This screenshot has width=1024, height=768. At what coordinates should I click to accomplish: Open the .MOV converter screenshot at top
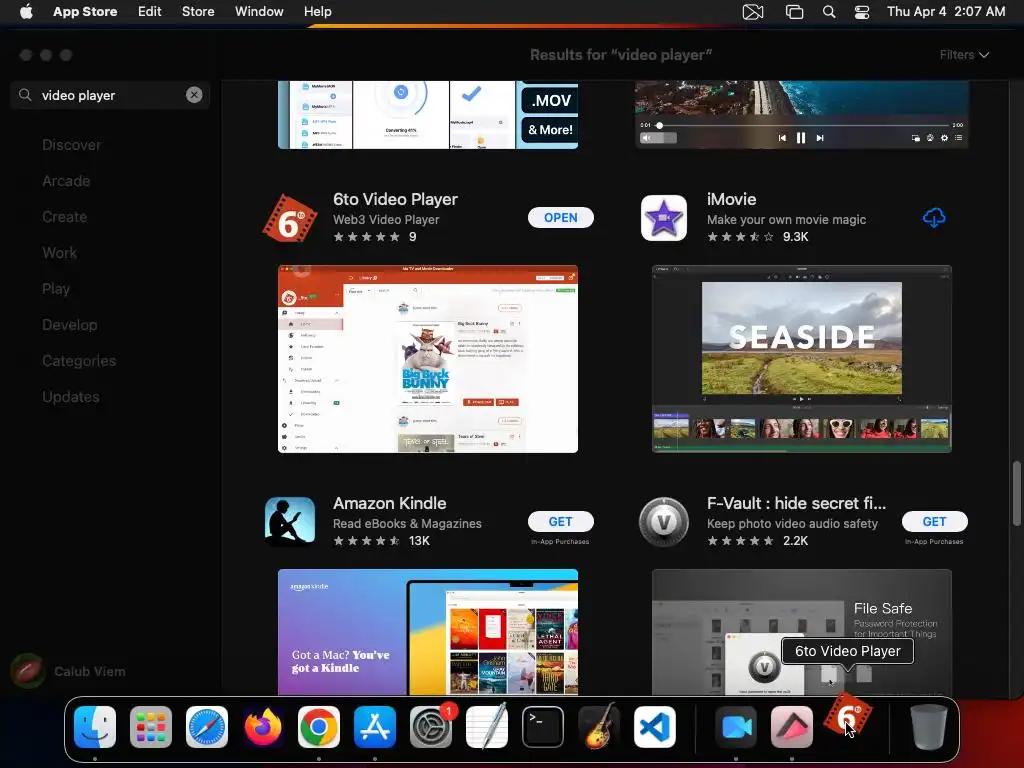click(x=428, y=115)
